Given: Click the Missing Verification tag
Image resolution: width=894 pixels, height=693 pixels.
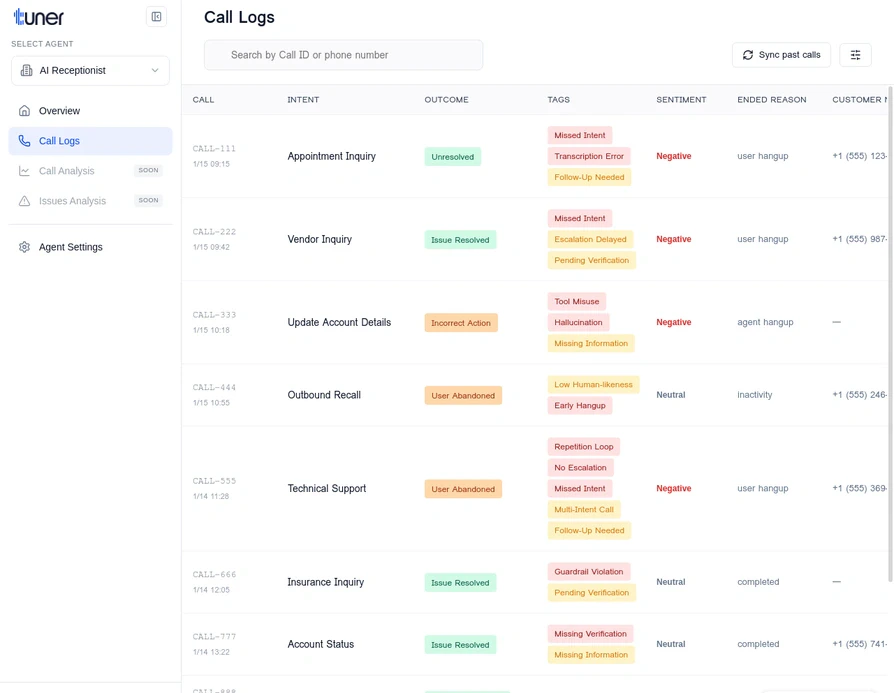Looking at the screenshot, I should pos(590,634).
